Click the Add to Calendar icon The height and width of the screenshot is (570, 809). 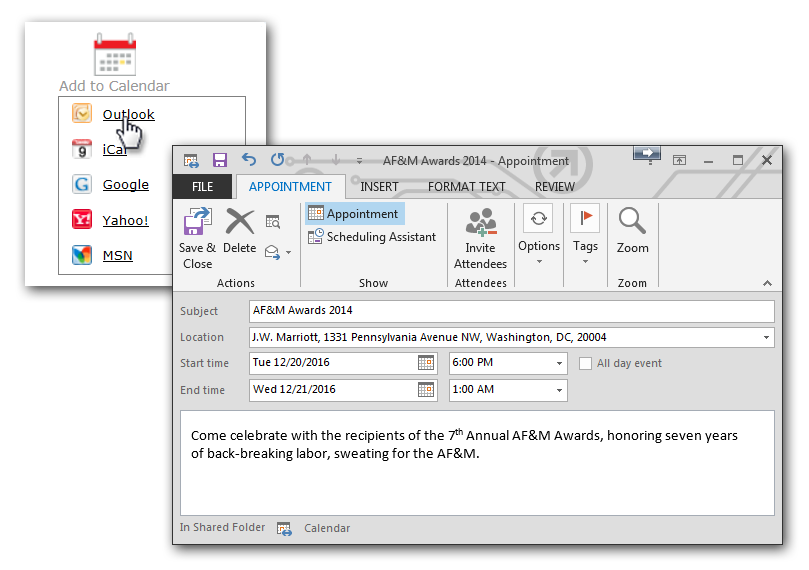(114, 56)
